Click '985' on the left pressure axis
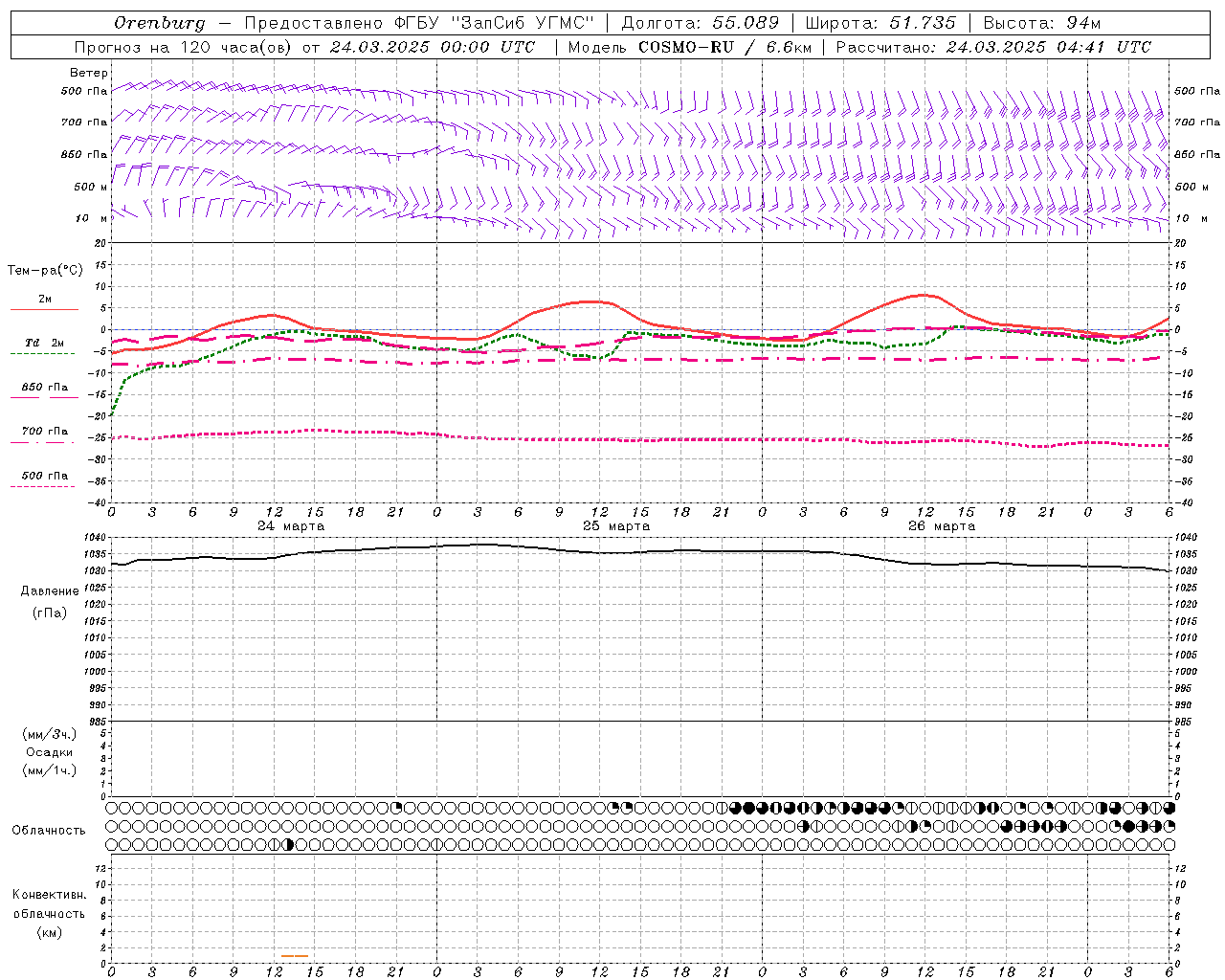 (100, 722)
